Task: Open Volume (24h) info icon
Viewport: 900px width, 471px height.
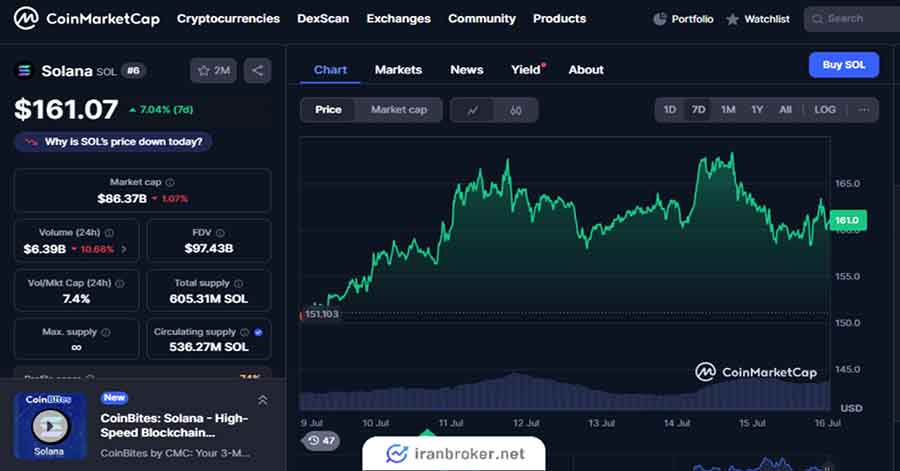Action: pos(109,233)
